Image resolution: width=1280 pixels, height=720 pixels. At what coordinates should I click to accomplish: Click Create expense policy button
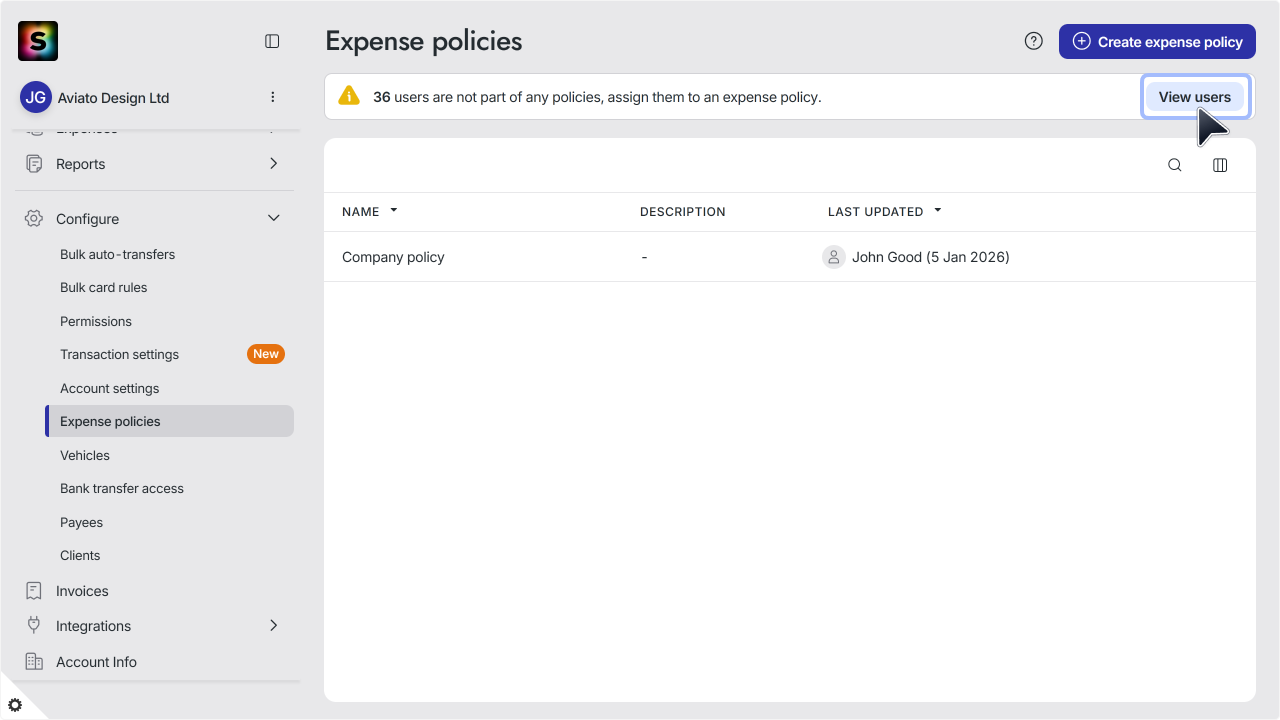tap(1157, 41)
